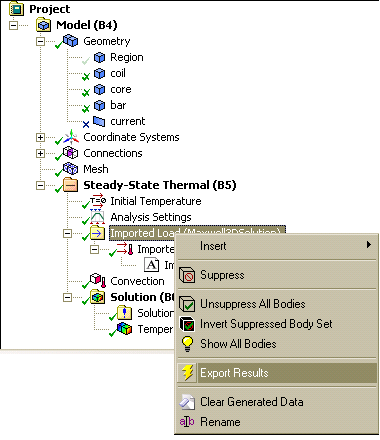Choose Unsuppress All Bodies
The width and height of the screenshot is (380, 440).
pos(276,304)
